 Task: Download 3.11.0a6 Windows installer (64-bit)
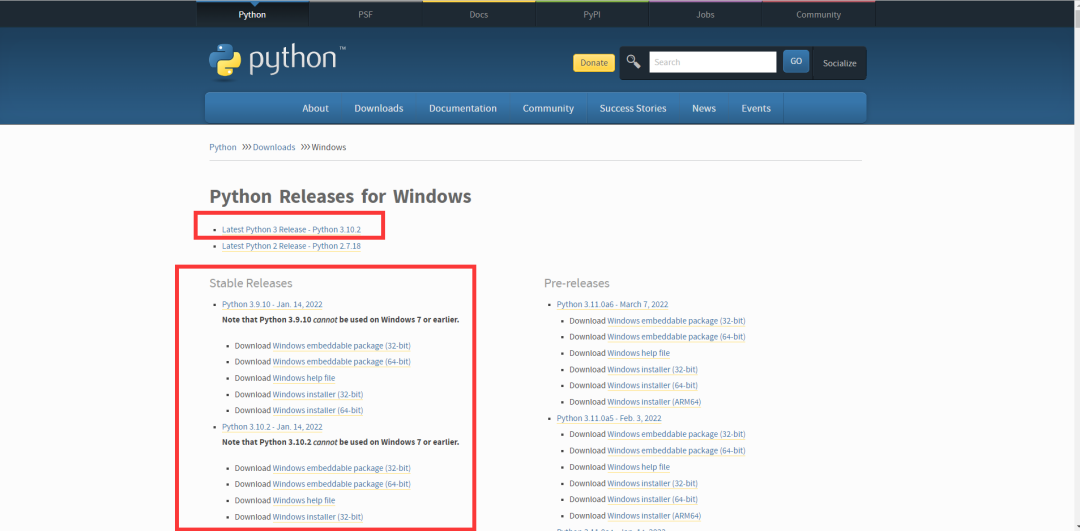pyautogui.click(x=652, y=386)
